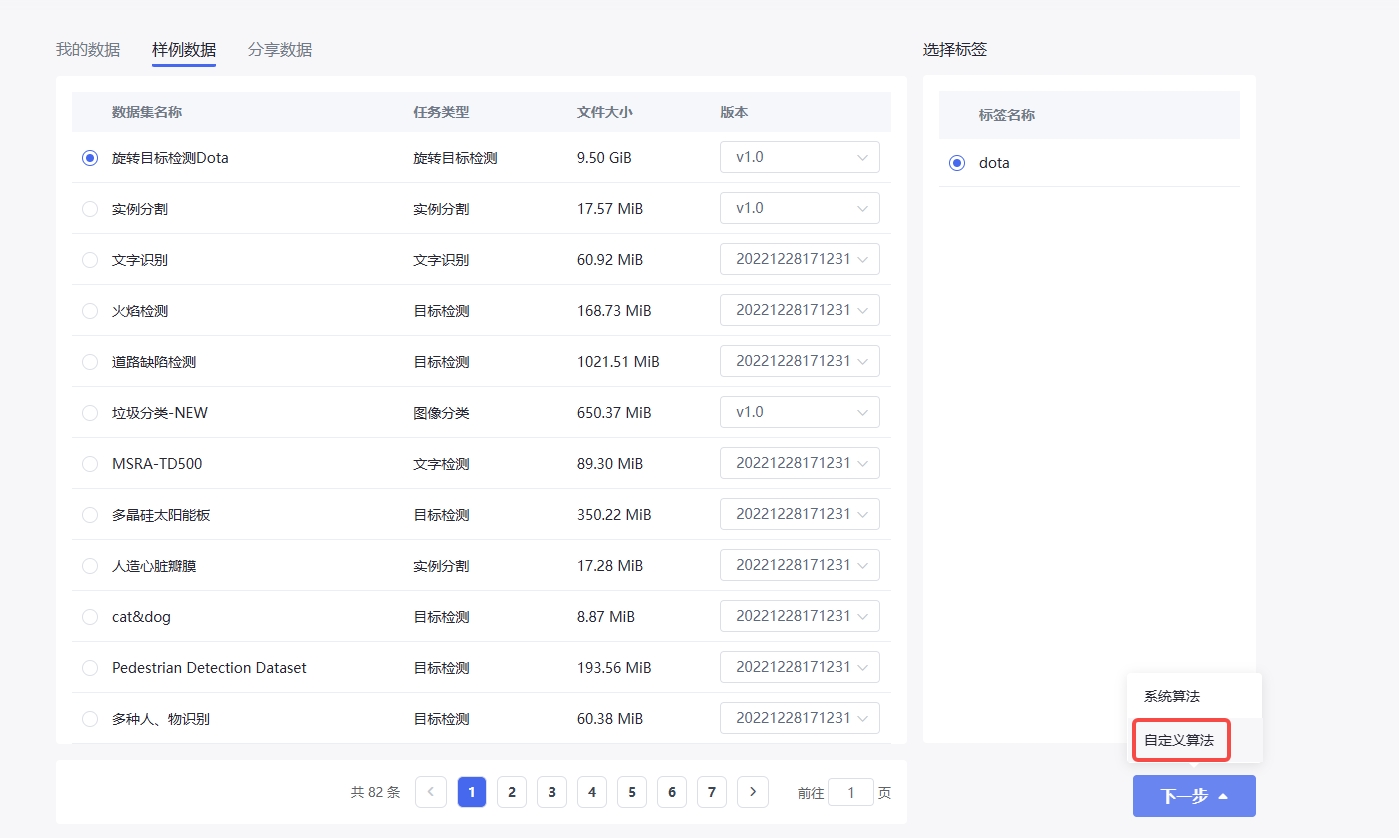Click the 数据集名称 column header
The image size is (1399, 838).
147,112
